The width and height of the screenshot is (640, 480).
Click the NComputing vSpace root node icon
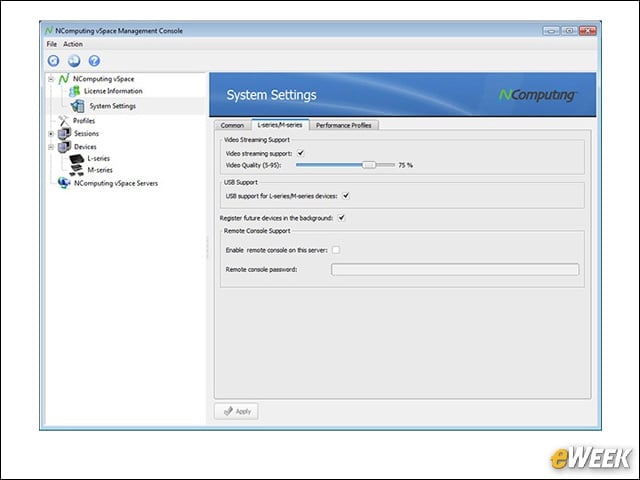pos(63,79)
